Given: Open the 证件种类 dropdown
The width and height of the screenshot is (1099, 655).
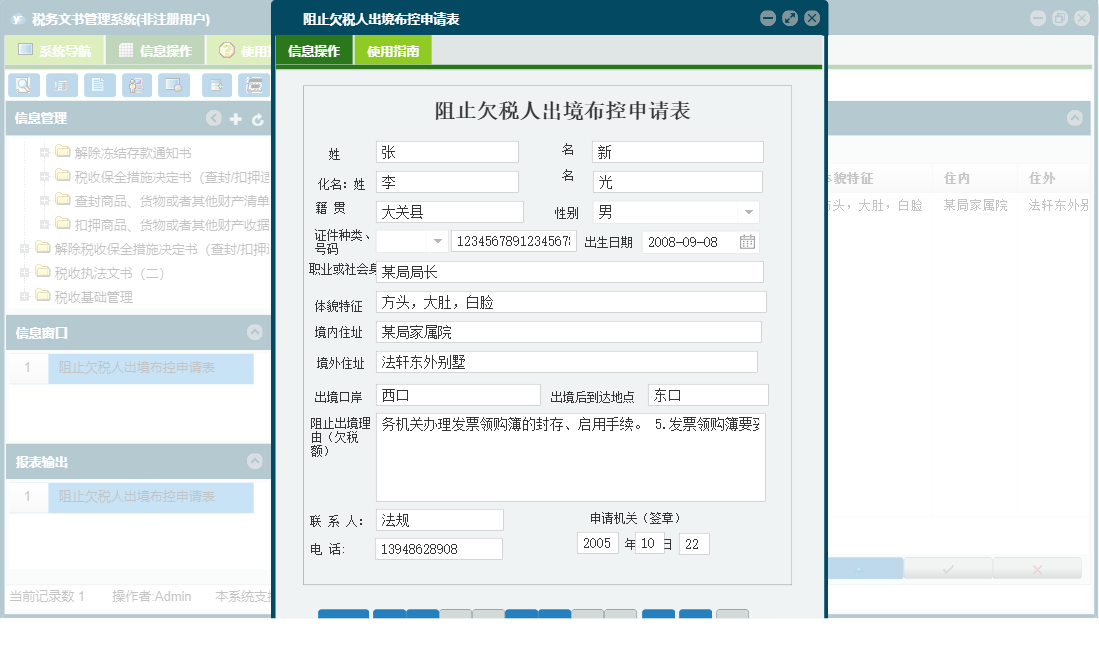Looking at the screenshot, I should tap(437, 241).
